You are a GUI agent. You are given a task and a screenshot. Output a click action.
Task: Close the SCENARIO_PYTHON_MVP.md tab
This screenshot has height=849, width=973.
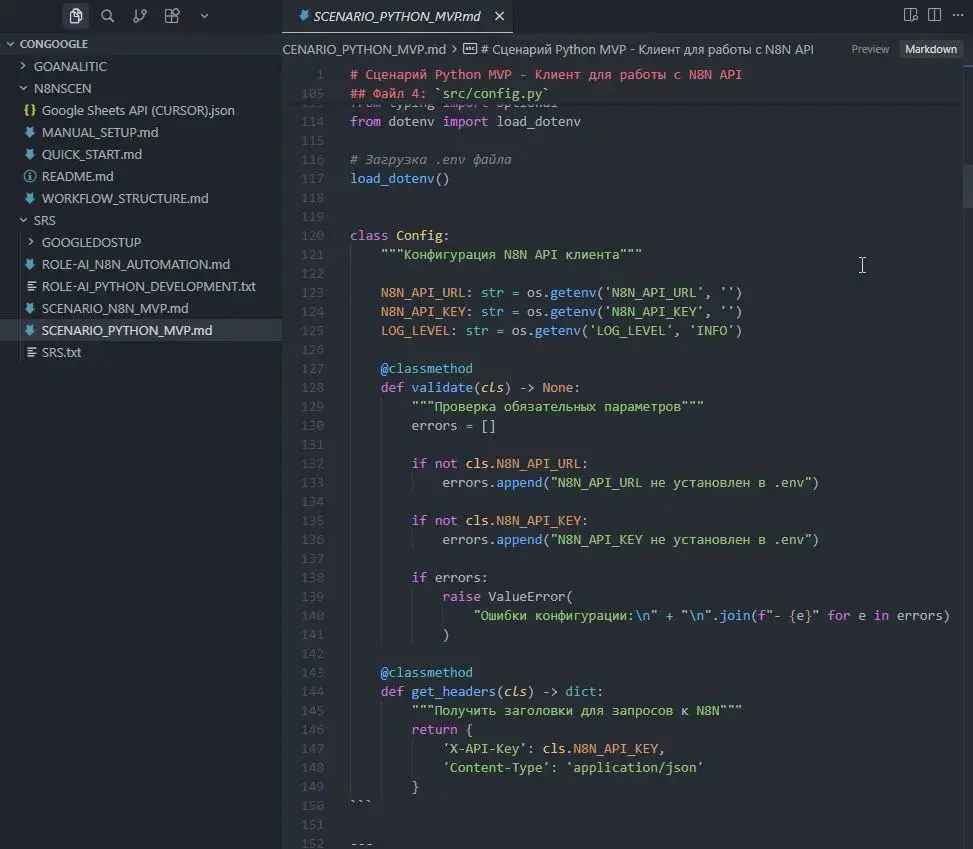tap(499, 16)
